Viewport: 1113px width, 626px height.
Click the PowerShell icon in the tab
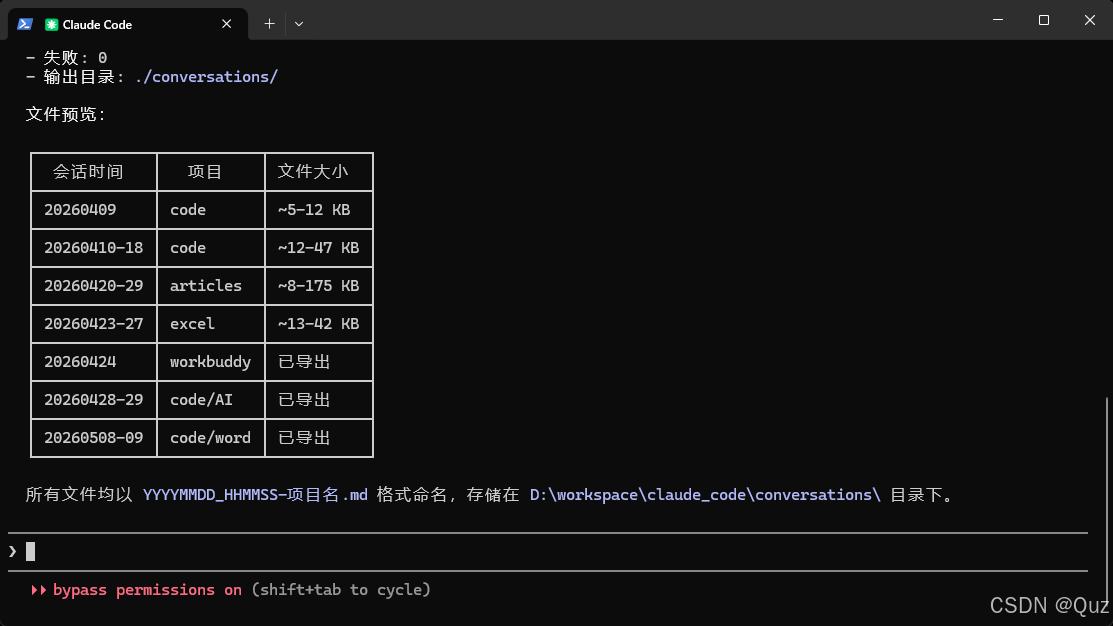click(x=25, y=24)
